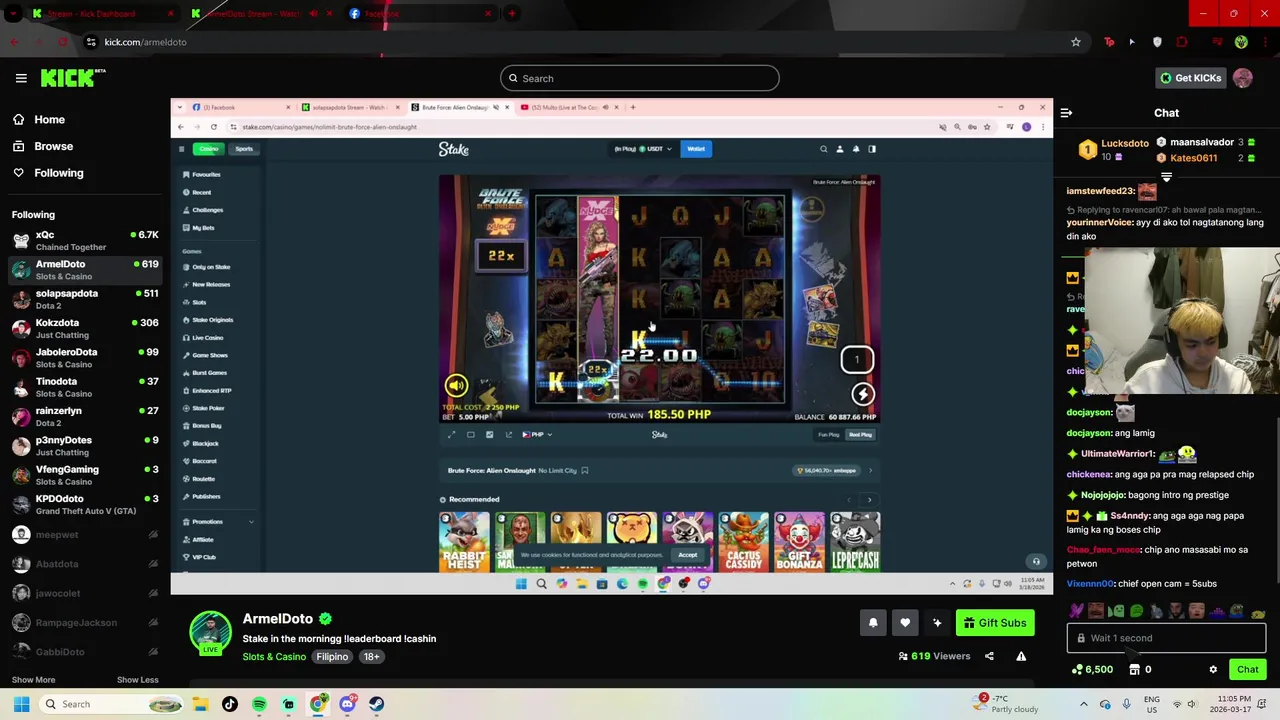The width and height of the screenshot is (1280, 720).
Task: Focus the Kick search field
Action: coord(639,78)
